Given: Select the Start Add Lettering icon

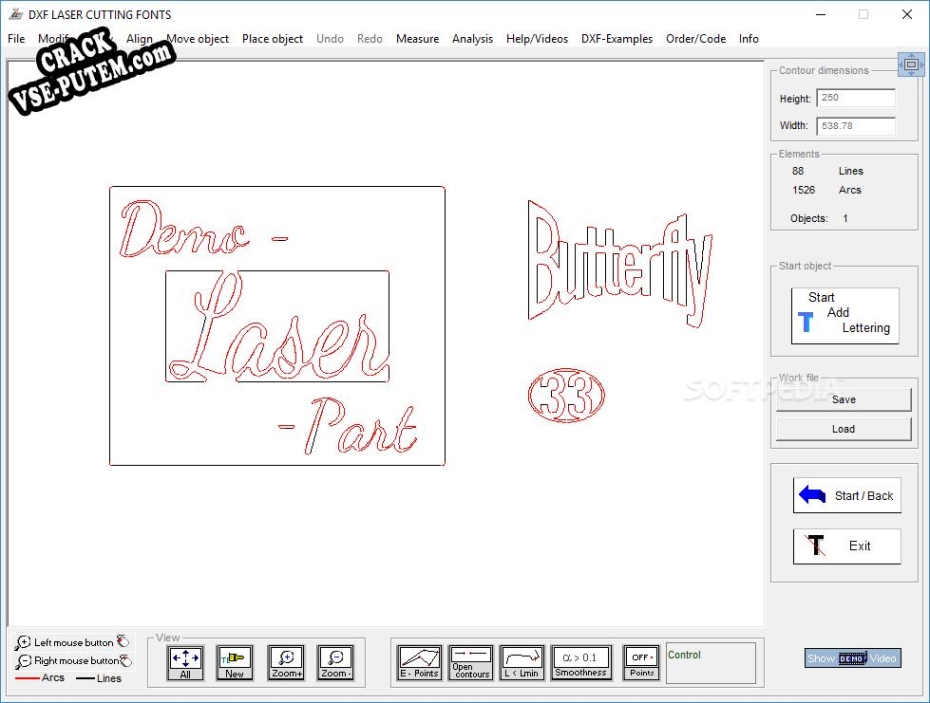Looking at the screenshot, I should pyautogui.click(x=845, y=315).
